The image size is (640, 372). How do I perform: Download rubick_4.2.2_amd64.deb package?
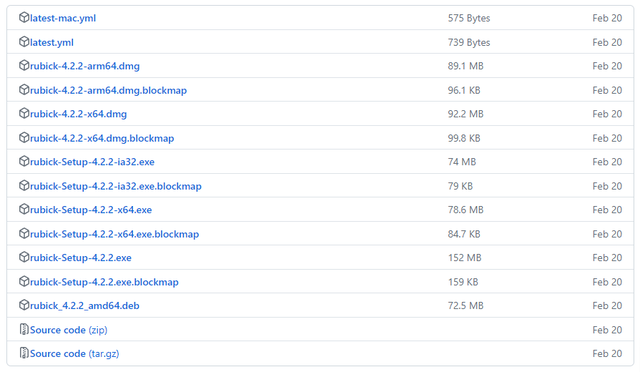click(x=85, y=306)
